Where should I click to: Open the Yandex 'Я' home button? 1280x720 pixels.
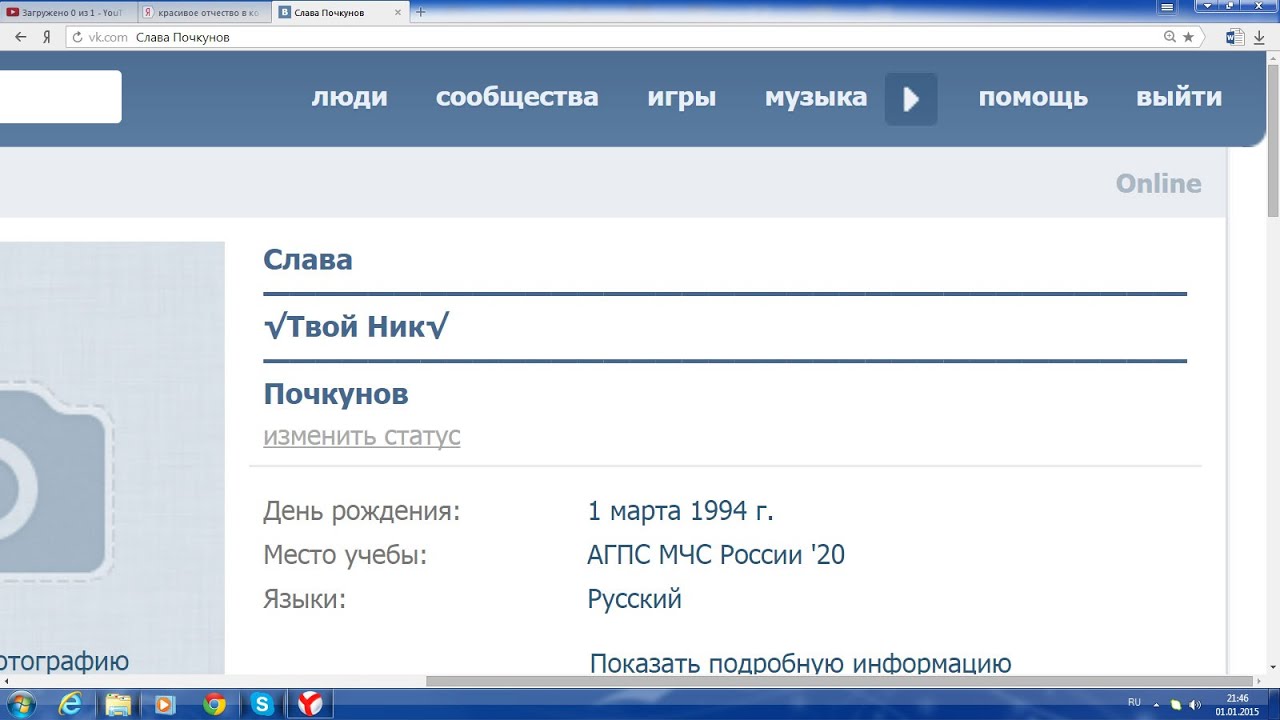pos(46,37)
